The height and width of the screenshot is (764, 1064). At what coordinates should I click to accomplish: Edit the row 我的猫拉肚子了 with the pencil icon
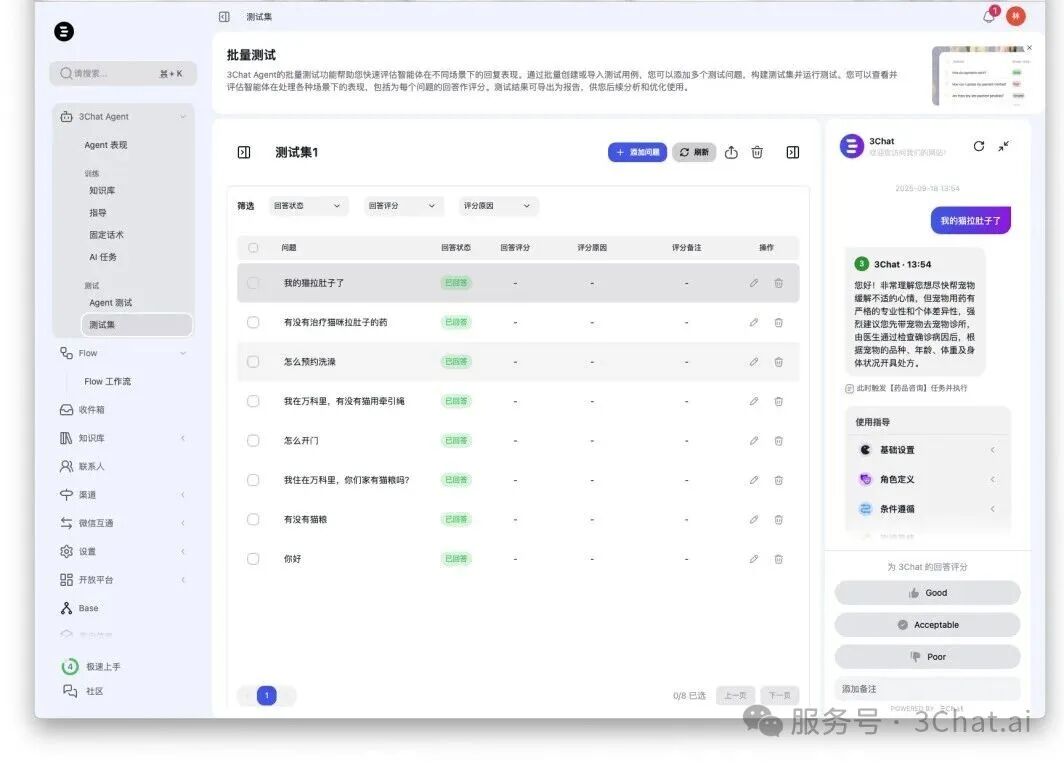click(x=754, y=283)
